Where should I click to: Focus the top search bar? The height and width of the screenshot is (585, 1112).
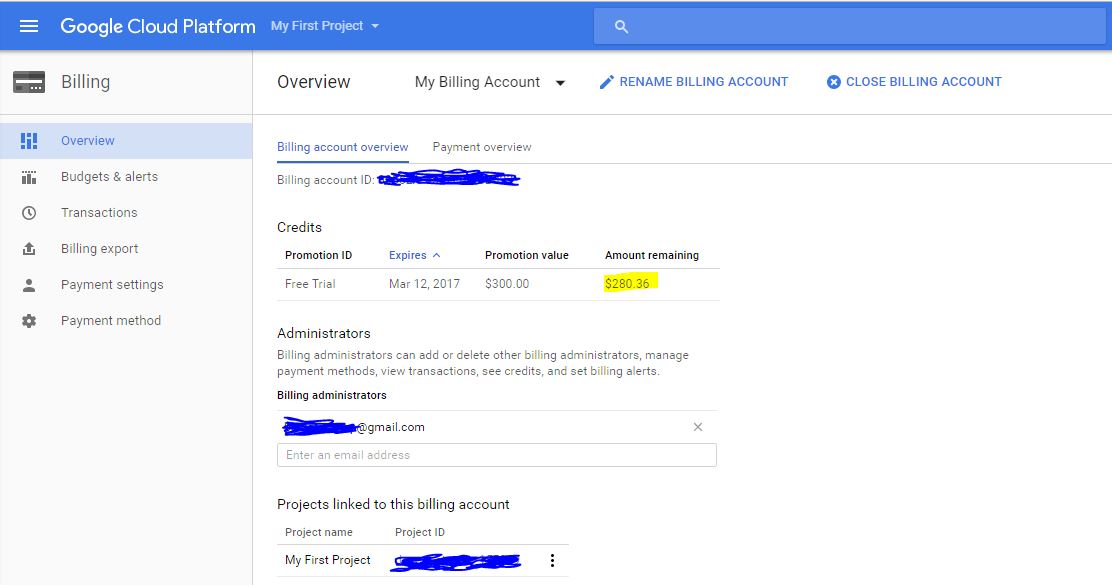(849, 27)
